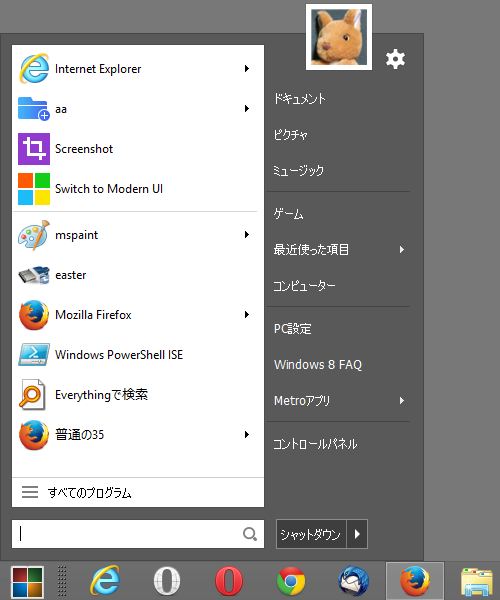This screenshot has height=600, width=500.
Task: Click the hamburger icon beside すべてのプログラム
Action: coord(30,492)
